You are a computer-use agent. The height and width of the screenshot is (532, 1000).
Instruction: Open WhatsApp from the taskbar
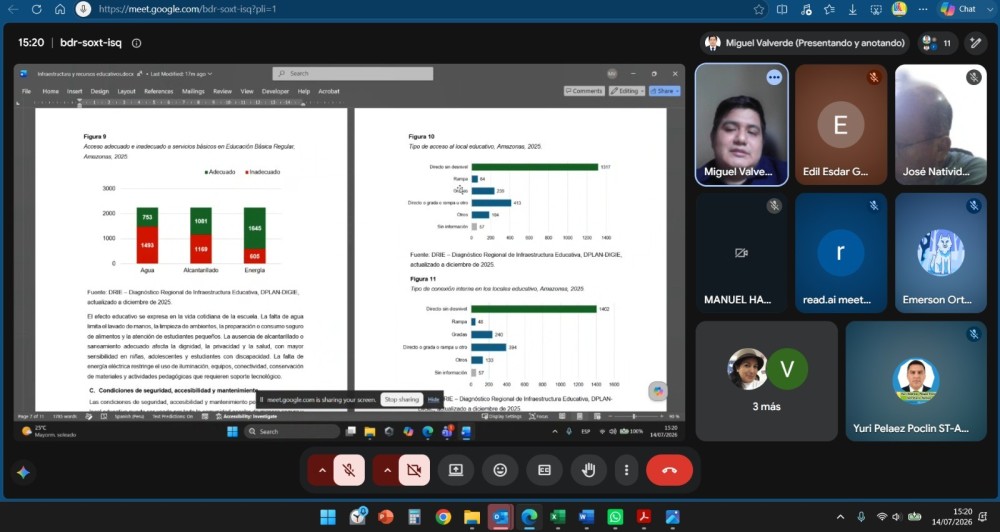pos(615,517)
